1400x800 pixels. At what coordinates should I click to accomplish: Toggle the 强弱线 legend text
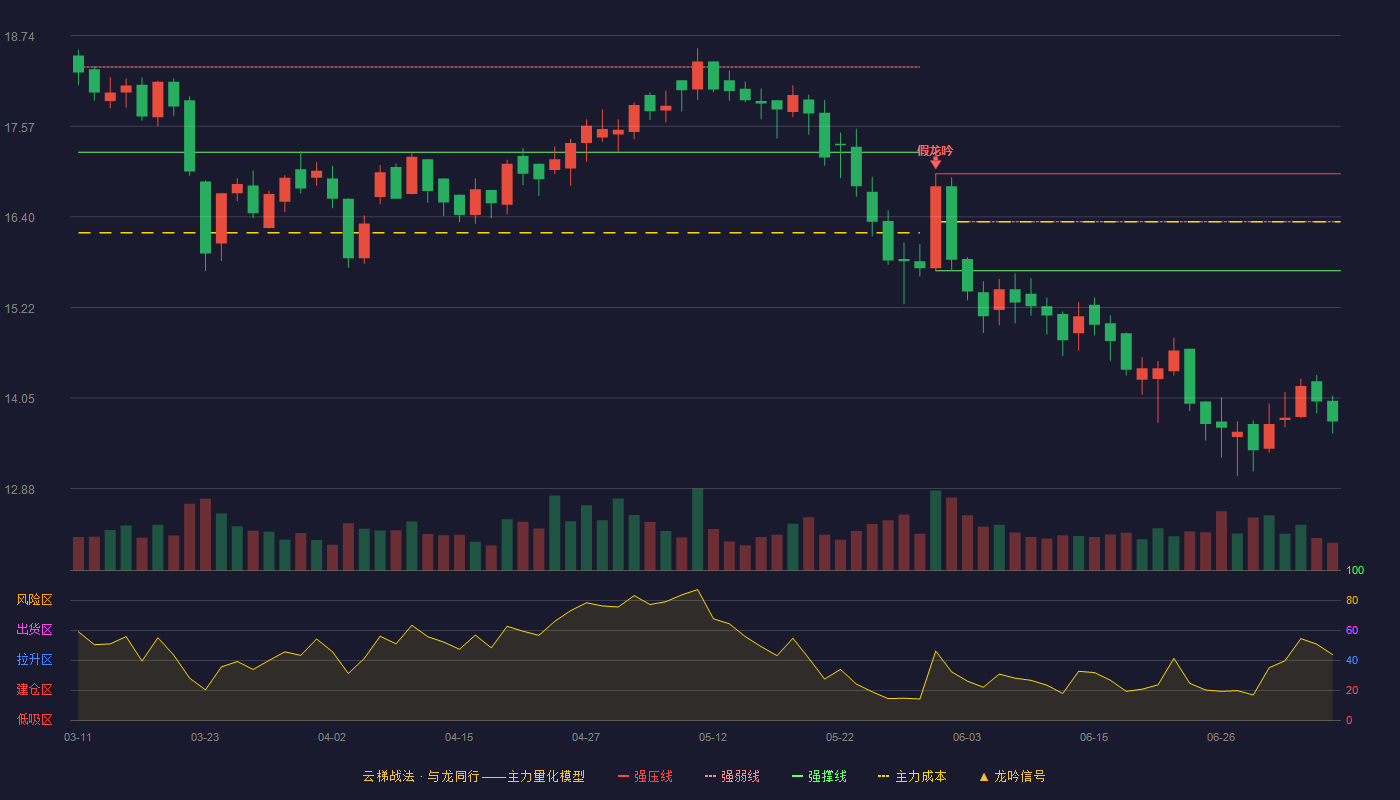(740, 776)
